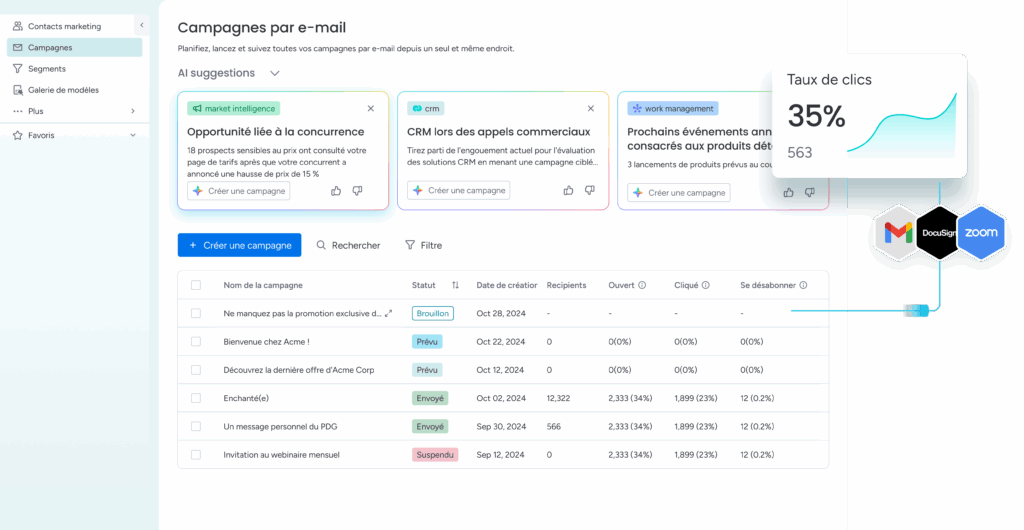1024x530 pixels.
Task: Click the Sep 12, 2024 date cell
Action: pyautogui.click(x=501, y=455)
